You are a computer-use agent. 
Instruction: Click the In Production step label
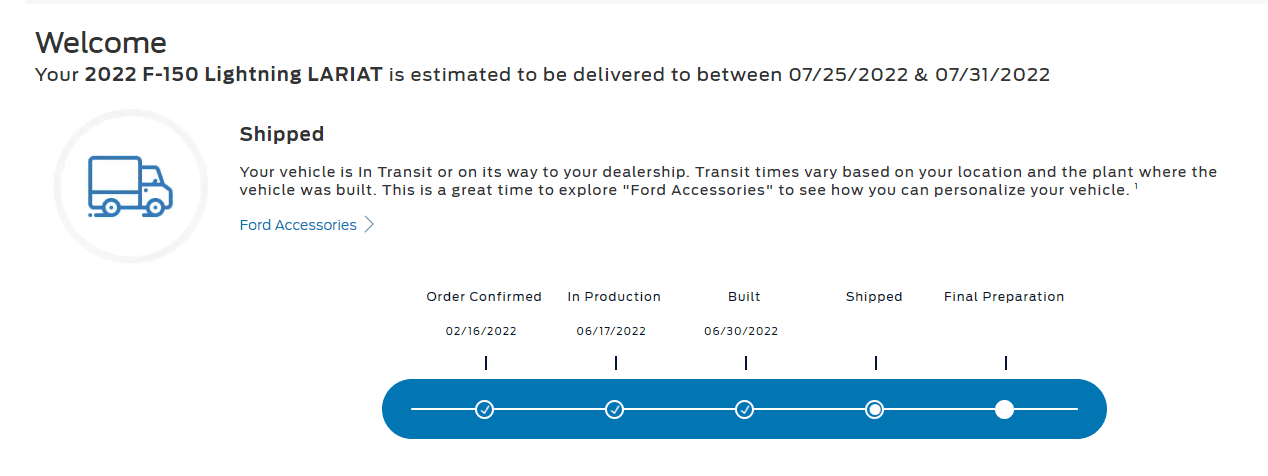[614, 297]
